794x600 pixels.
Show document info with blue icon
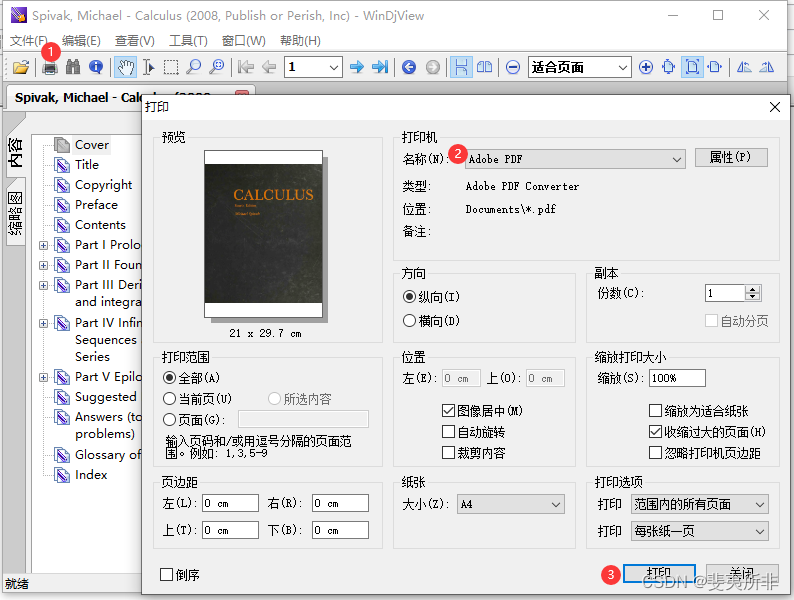[x=96, y=67]
